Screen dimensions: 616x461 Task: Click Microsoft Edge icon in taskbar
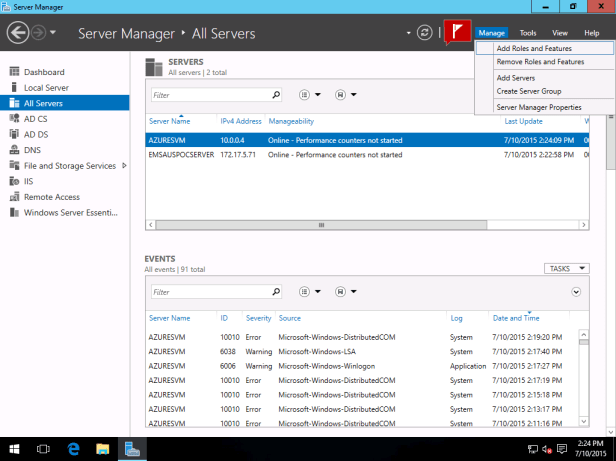tap(74, 449)
